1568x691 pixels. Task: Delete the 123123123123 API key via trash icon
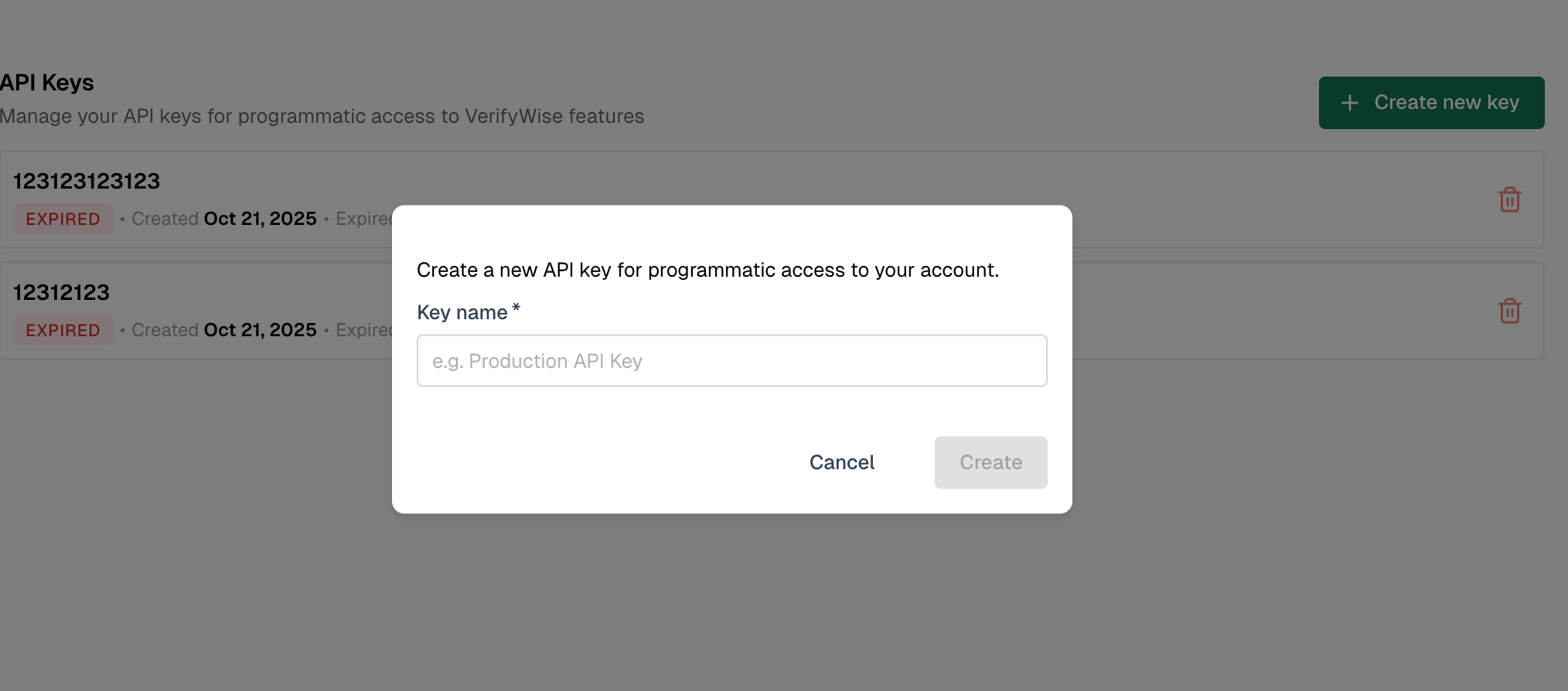(x=1508, y=199)
